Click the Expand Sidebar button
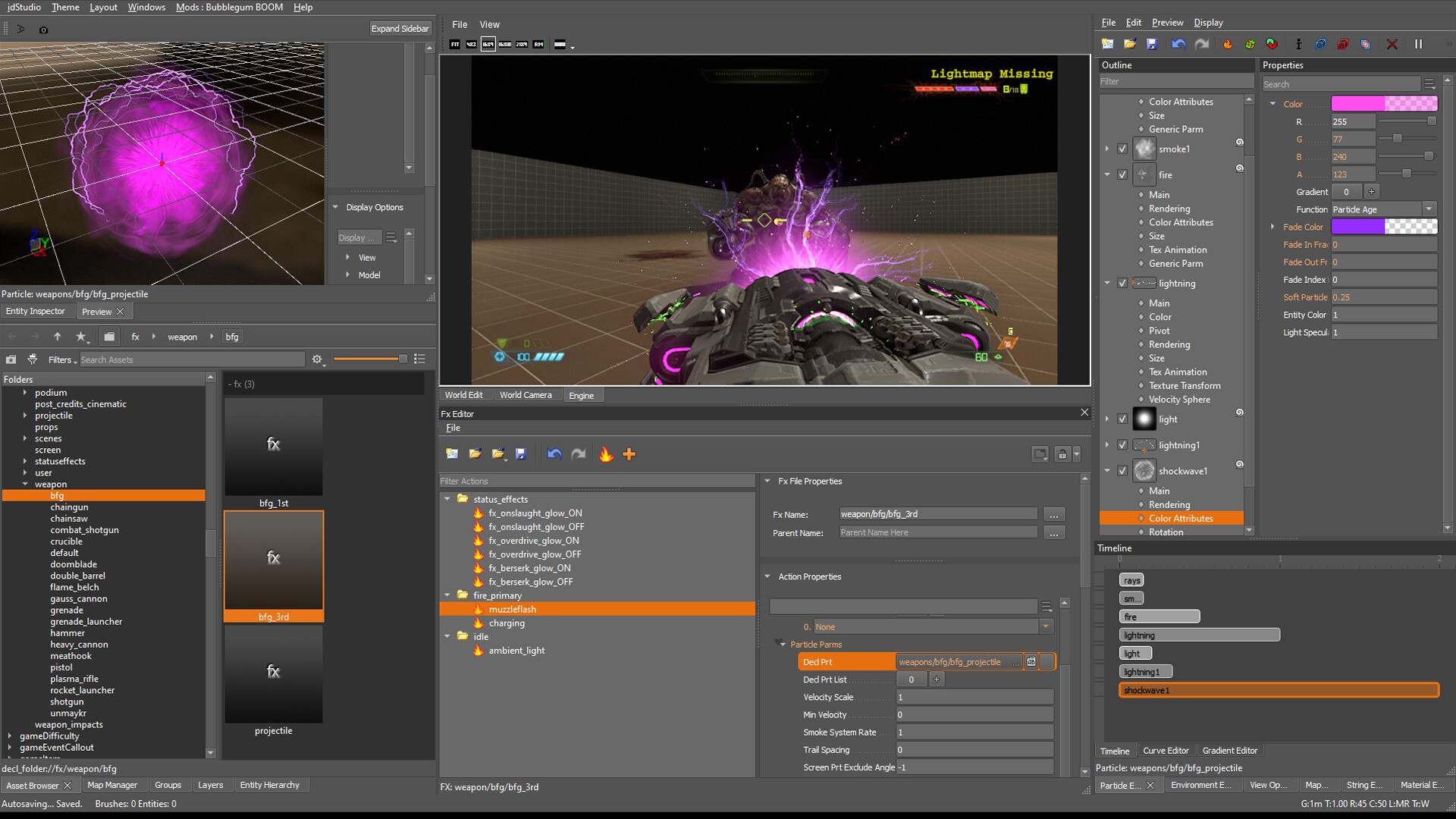The image size is (1456, 819). pos(400,28)
